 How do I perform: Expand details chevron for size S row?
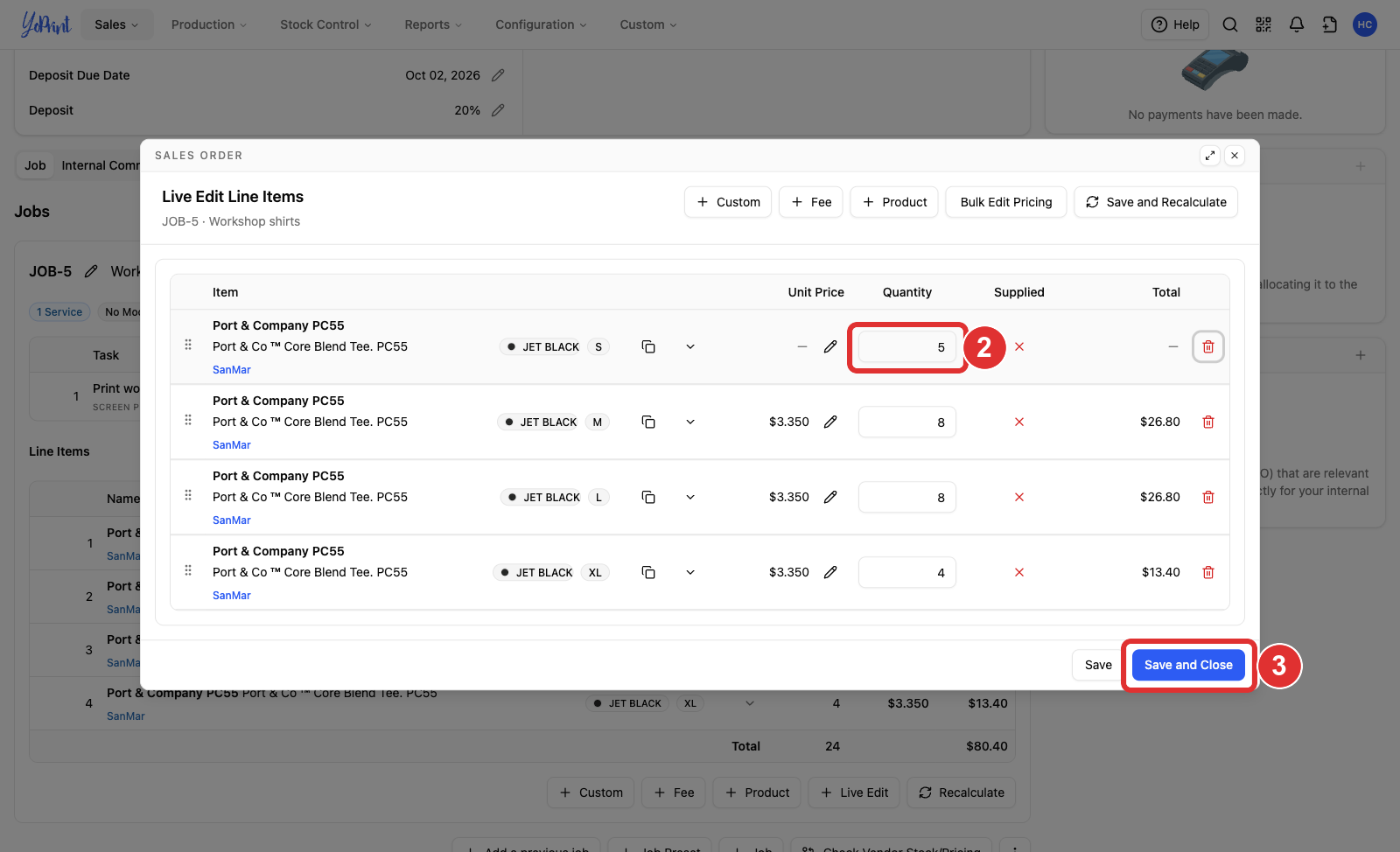(x=690, y=347)
